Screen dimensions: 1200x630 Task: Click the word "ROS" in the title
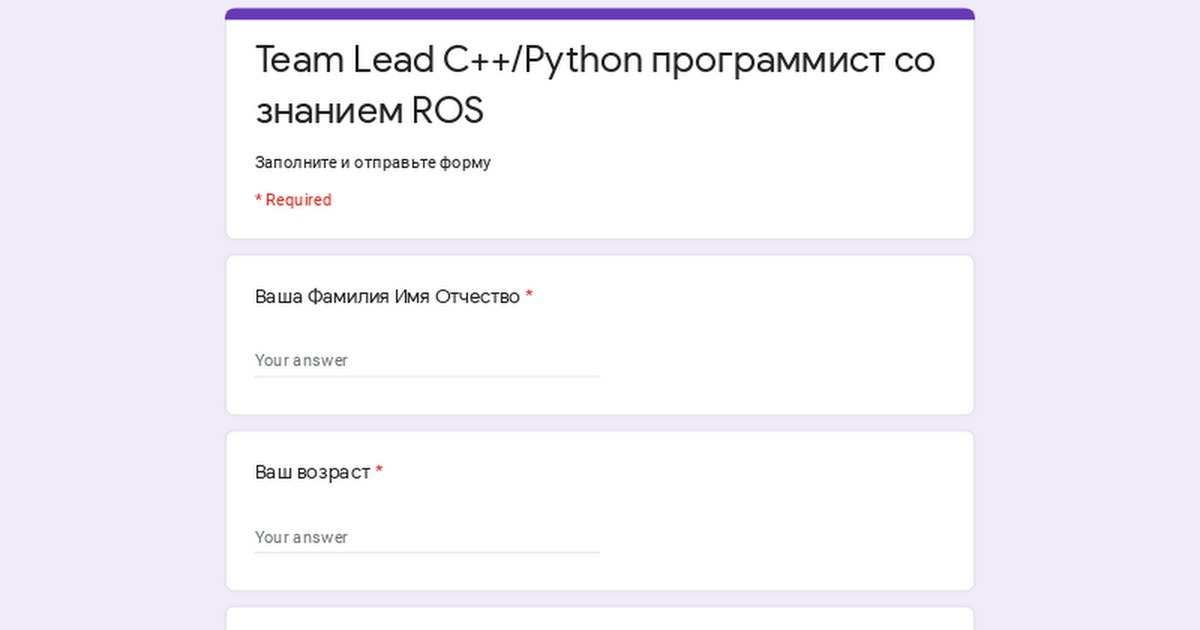coord(447,111)
